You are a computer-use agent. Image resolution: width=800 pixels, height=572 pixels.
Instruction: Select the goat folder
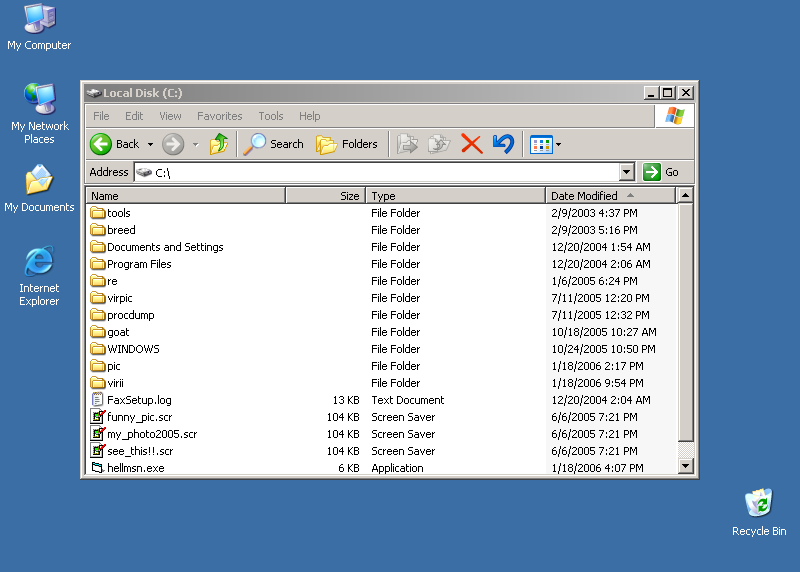point(110,332)
